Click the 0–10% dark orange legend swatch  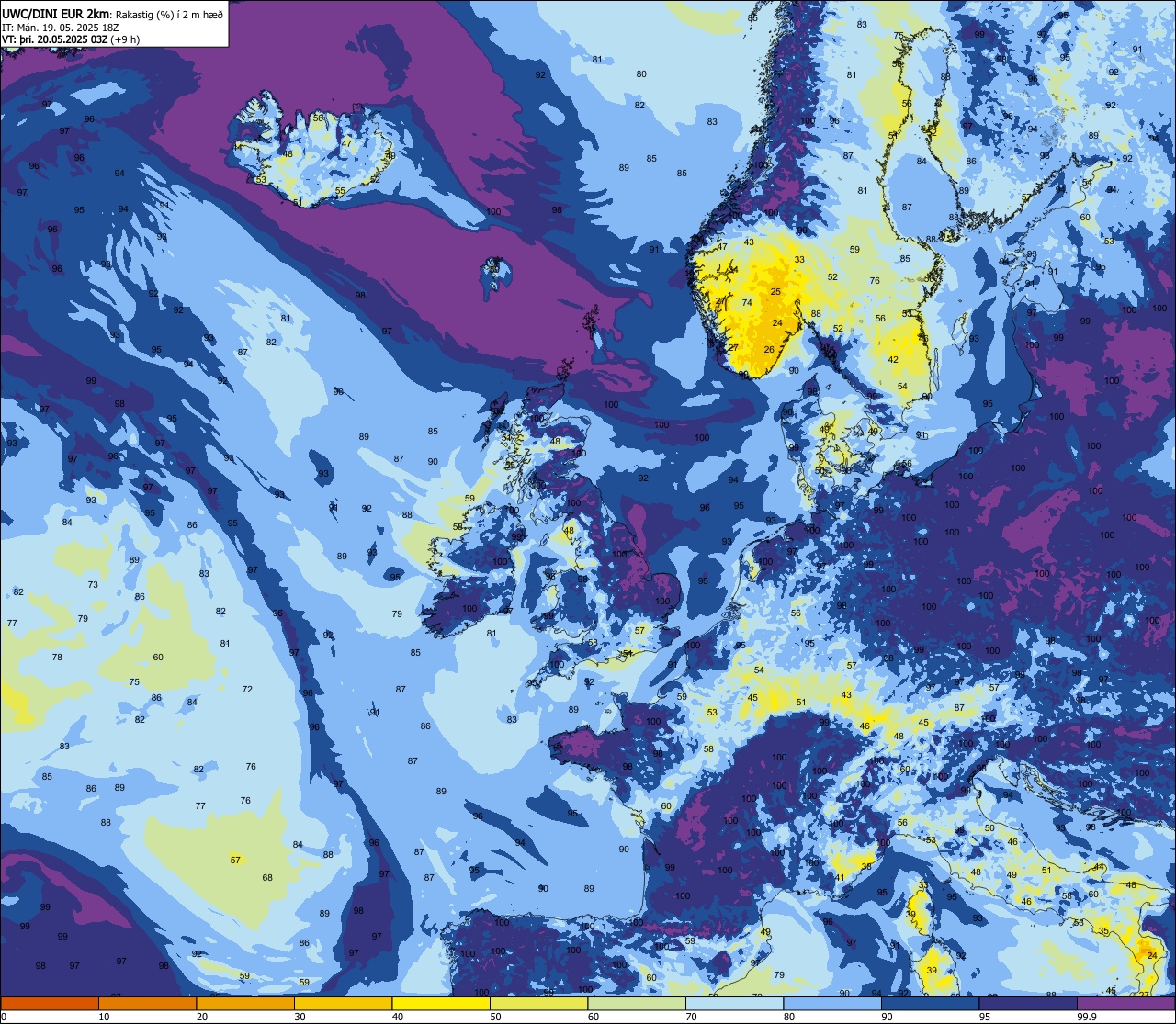(50, 1003)
